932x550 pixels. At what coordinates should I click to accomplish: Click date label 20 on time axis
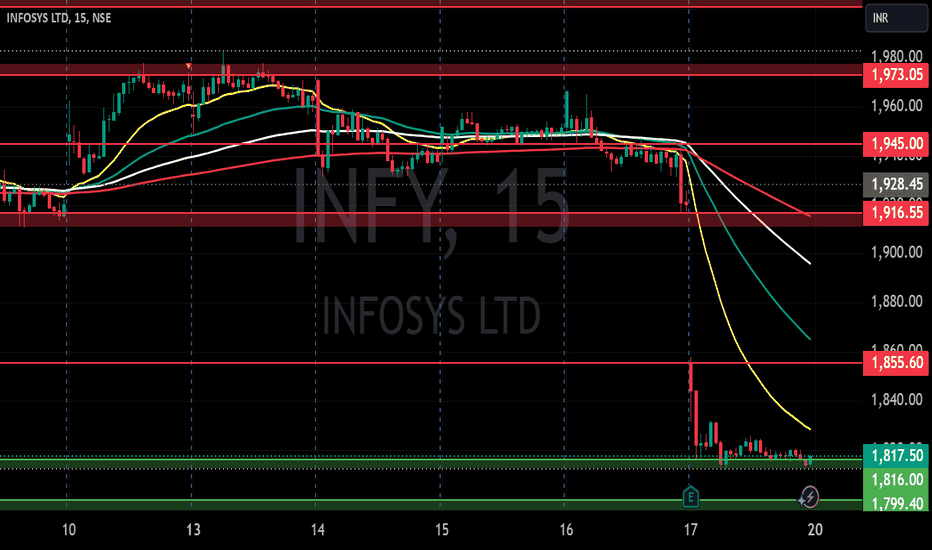pos(815,529)
